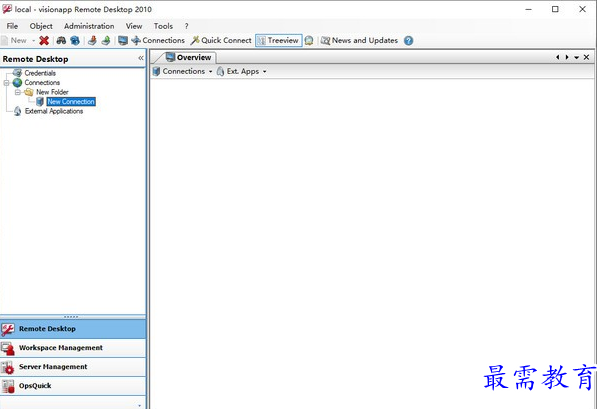Maximize the visionapp window
Viewport: 605px width, 409px height.
(x=555, y=9)
